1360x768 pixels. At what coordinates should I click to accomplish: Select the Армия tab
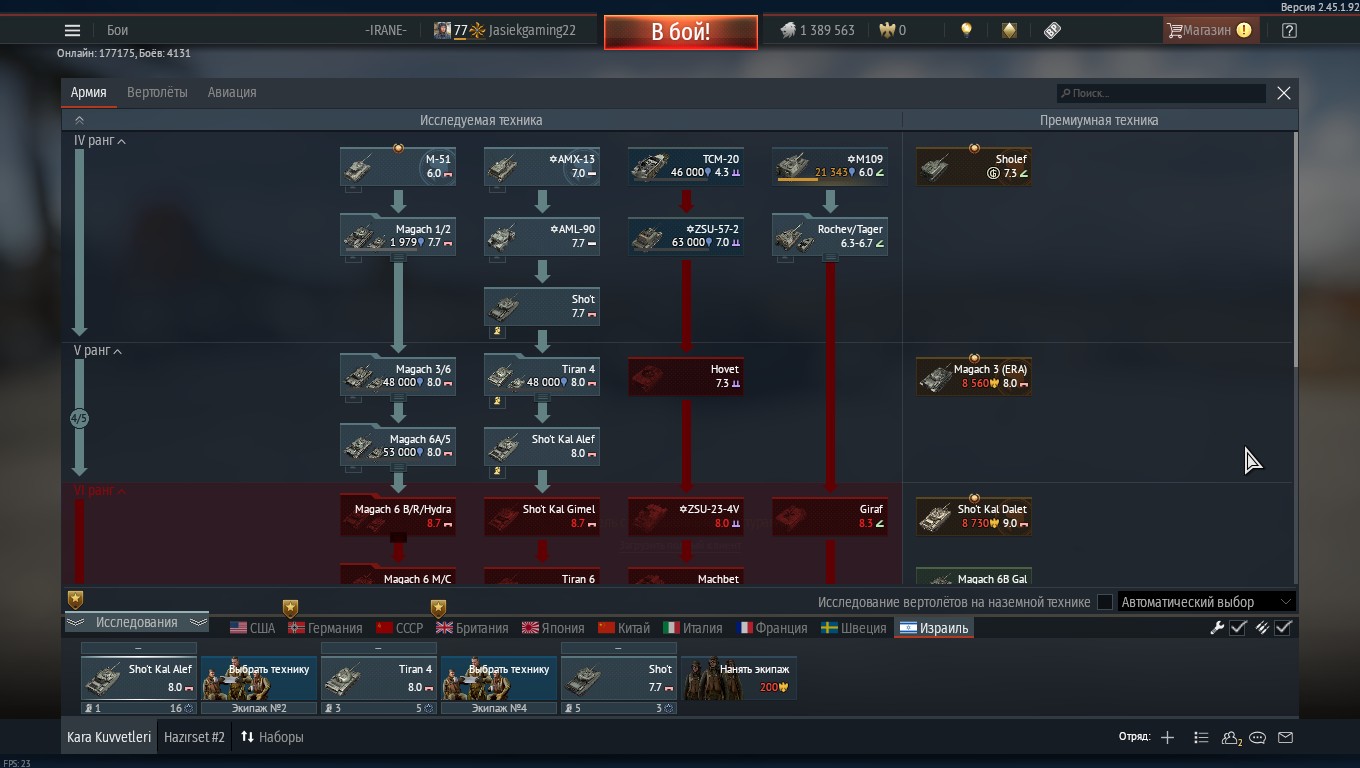pos(88,92)
